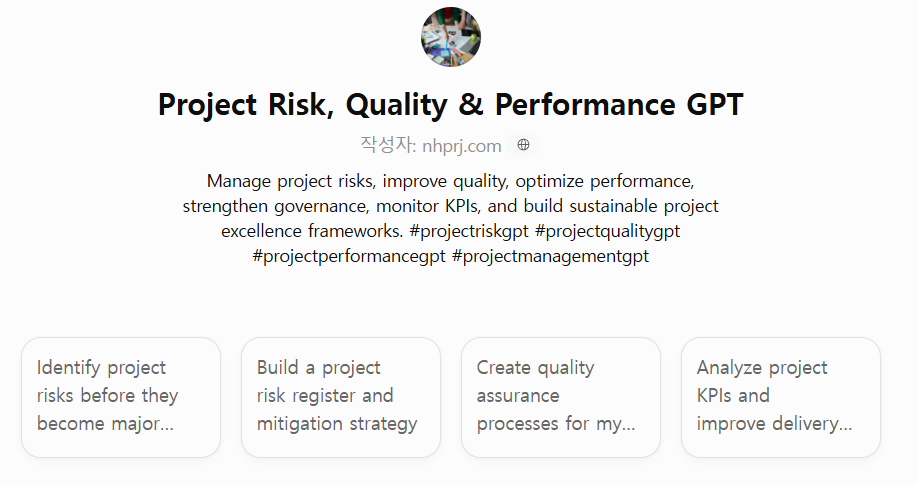Screen dimensions: 917x485
Task: Click the #projectperformancegpt hashtag
Action: 349,256
